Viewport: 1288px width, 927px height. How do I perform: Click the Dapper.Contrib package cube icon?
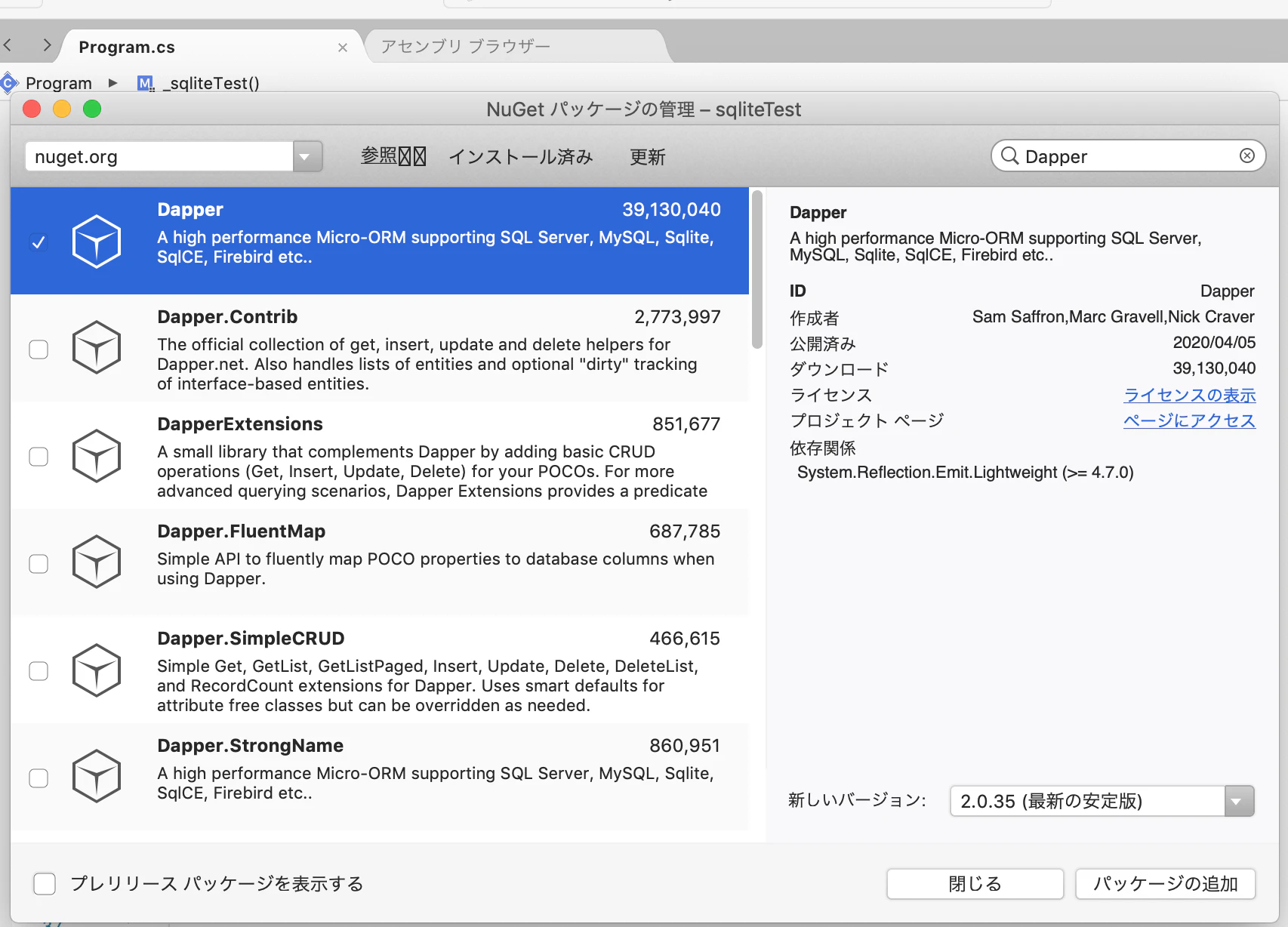tap(97, 348)
